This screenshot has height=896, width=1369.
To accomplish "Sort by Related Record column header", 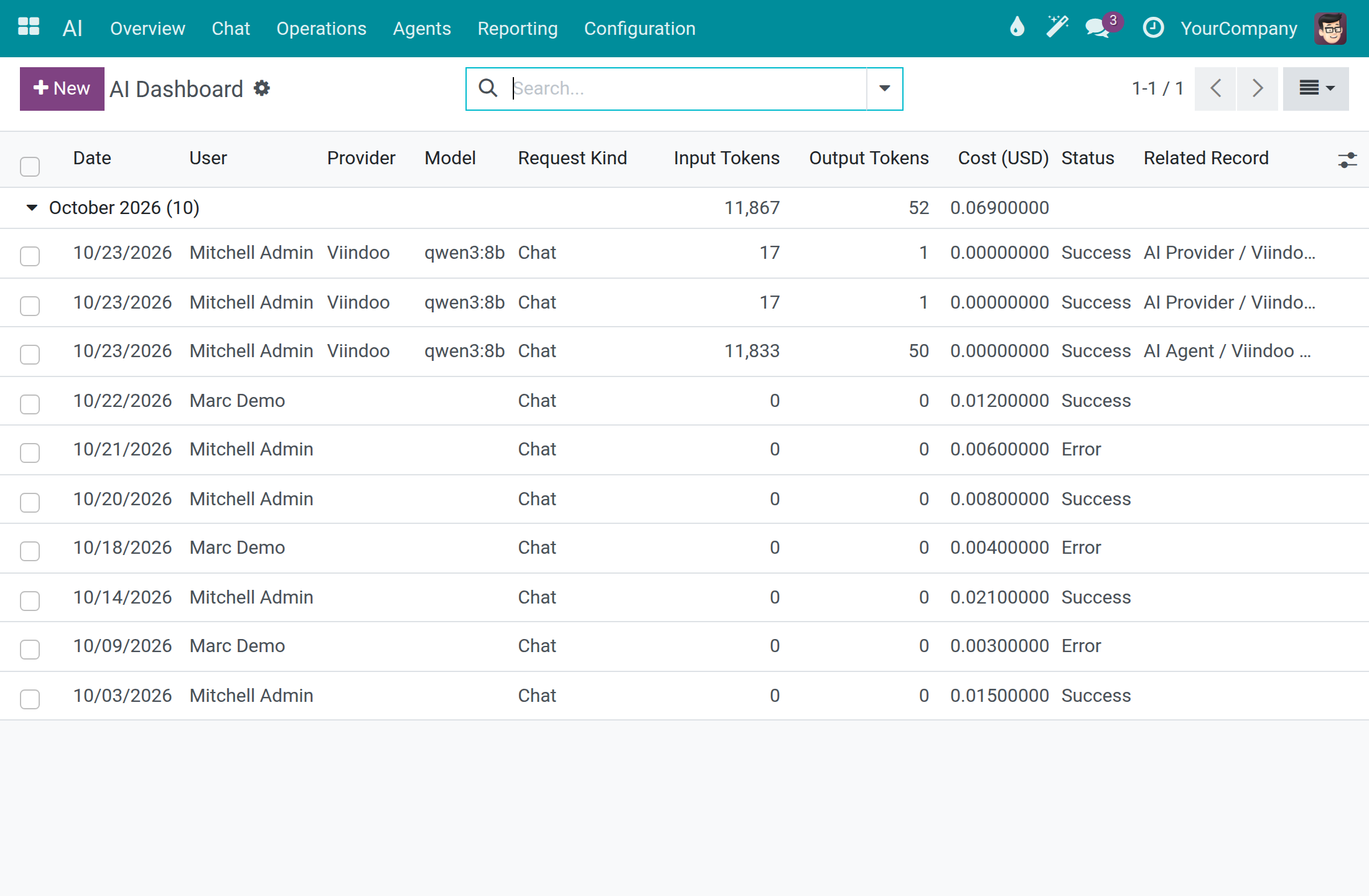I will point(1206,158).
